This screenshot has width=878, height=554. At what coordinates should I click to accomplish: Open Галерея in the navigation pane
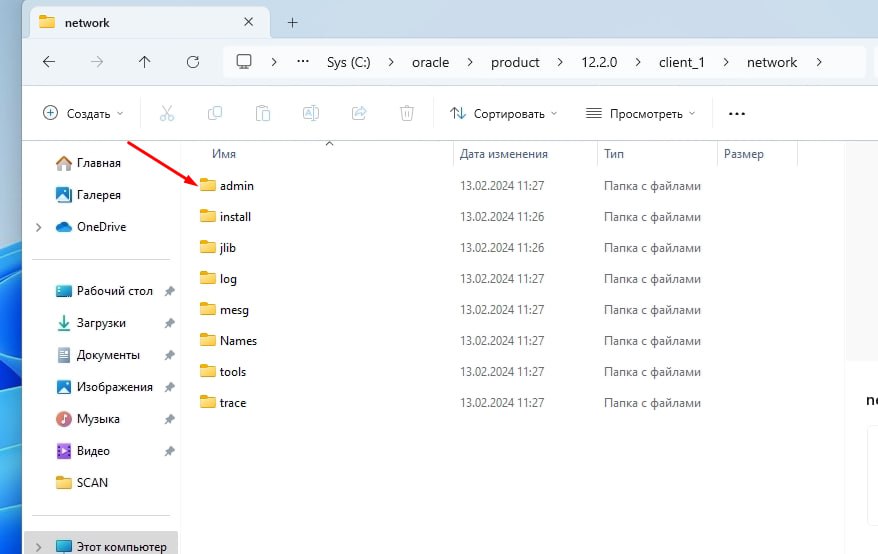88,195
